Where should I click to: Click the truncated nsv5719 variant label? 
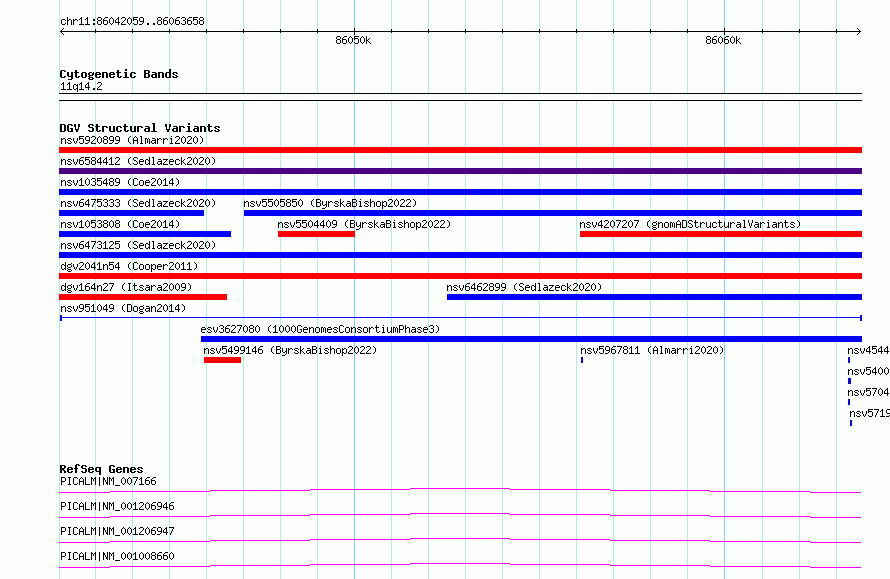[x=870, y=413]
